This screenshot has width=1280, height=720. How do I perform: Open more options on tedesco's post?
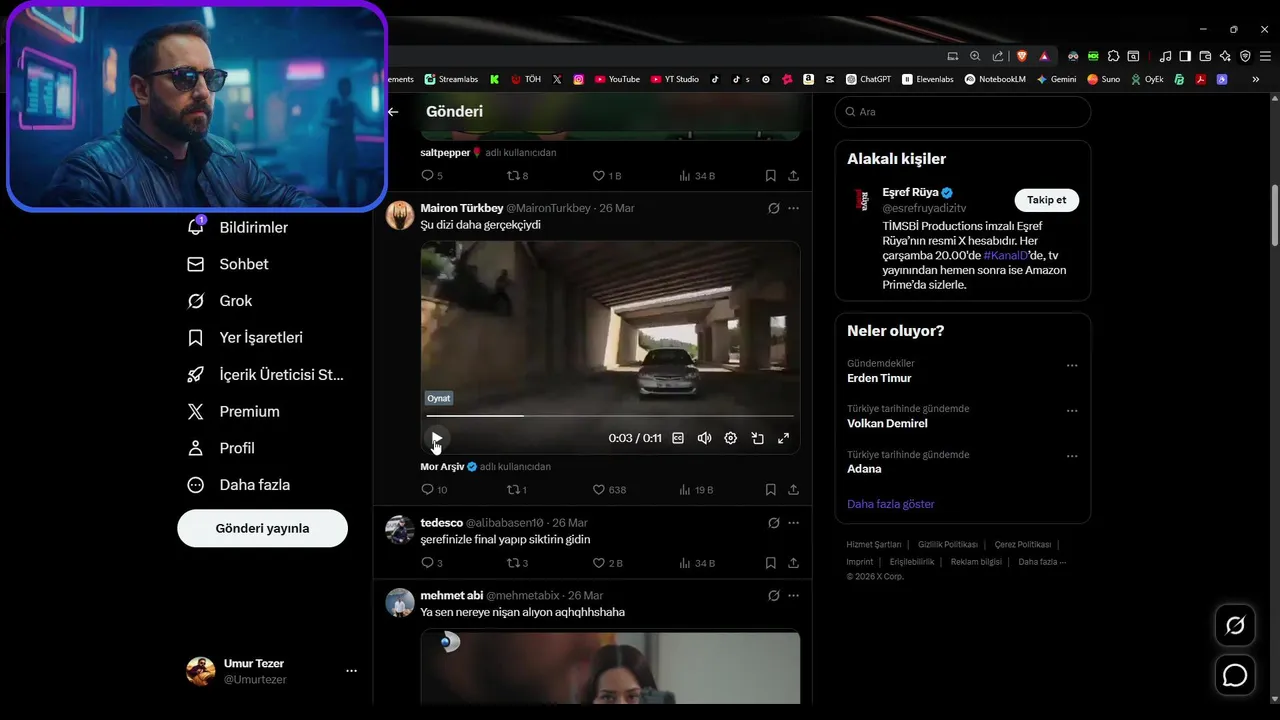pos(793,523)
